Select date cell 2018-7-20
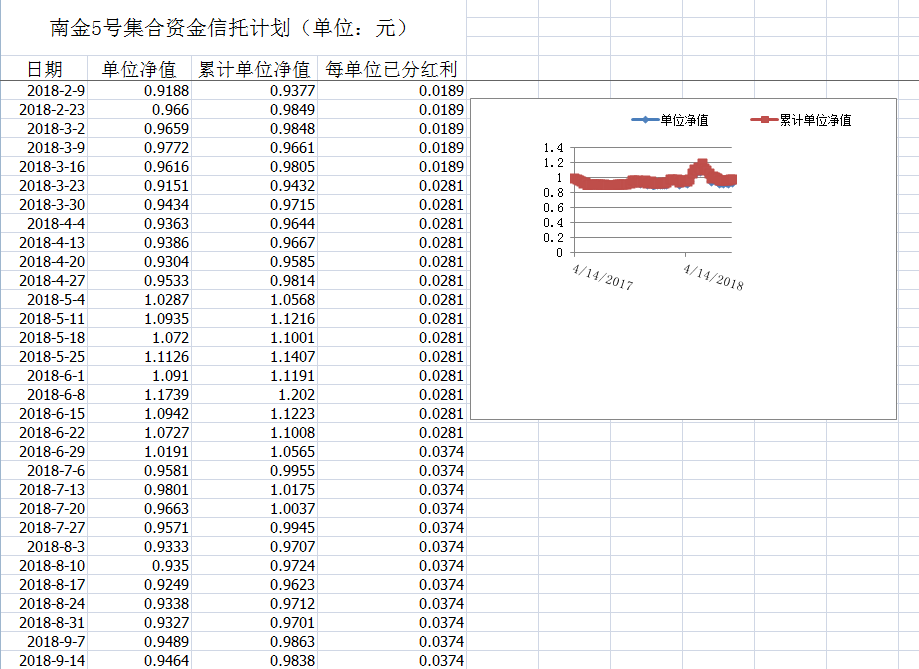This screenshot has width=919, height=669. [x=45, y=509]
